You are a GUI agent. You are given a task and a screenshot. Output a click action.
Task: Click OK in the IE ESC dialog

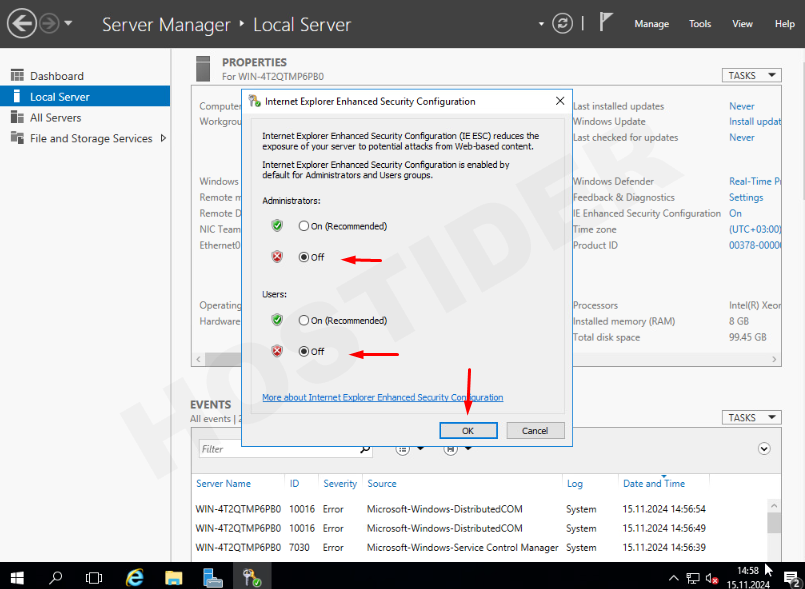coord(468,430)
